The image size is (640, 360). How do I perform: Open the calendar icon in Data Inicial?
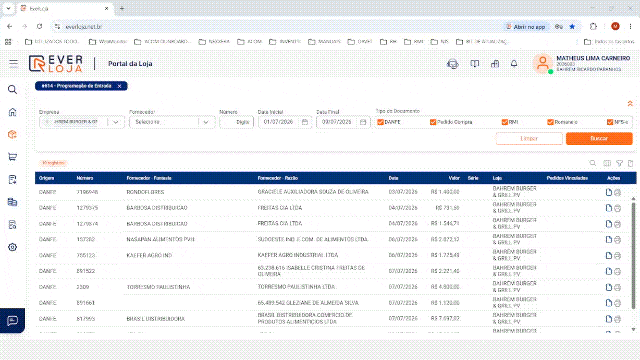(x=304, y=122)
